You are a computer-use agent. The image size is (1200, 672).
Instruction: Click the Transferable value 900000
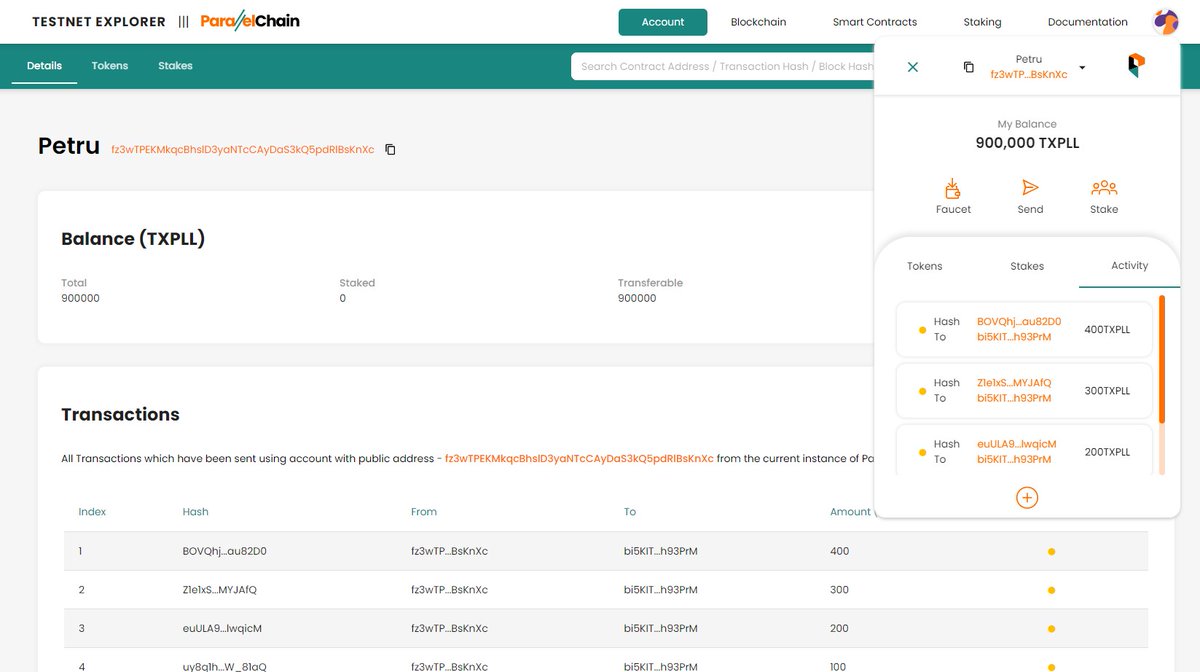tap(637, 299)
